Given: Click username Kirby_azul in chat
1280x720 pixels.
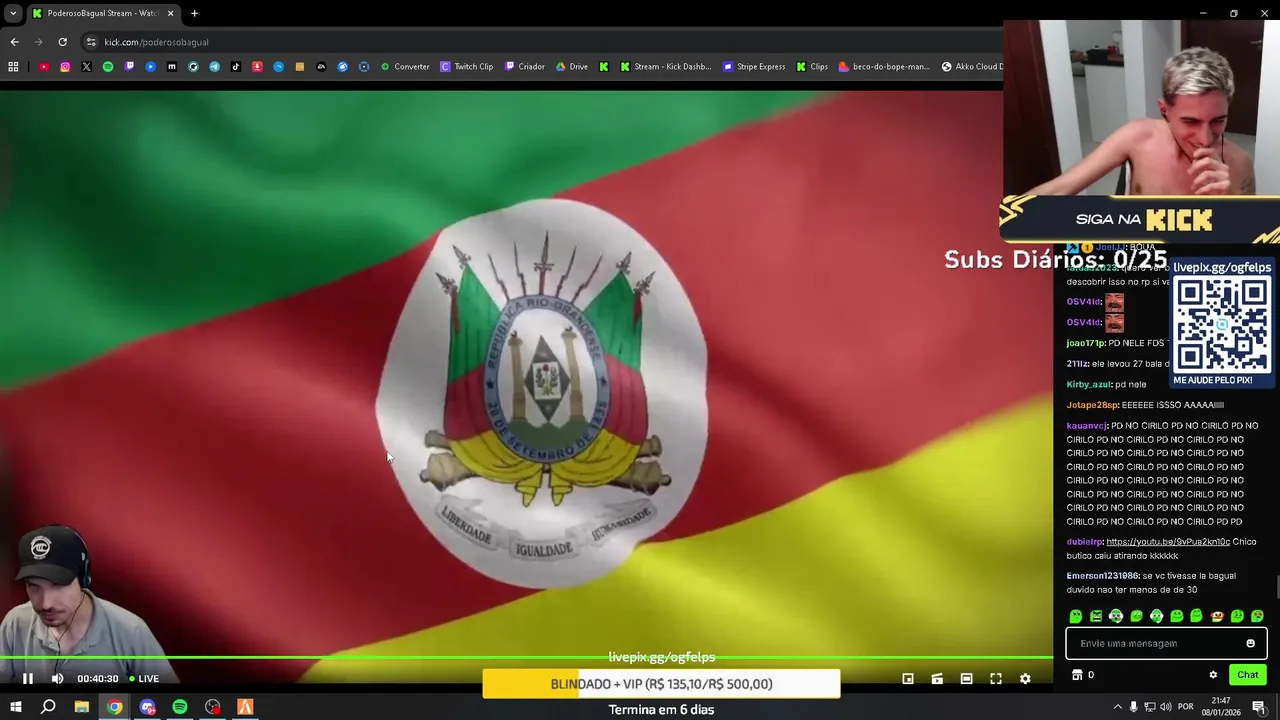Looking at the screenshot, I should coord(1089,384).
